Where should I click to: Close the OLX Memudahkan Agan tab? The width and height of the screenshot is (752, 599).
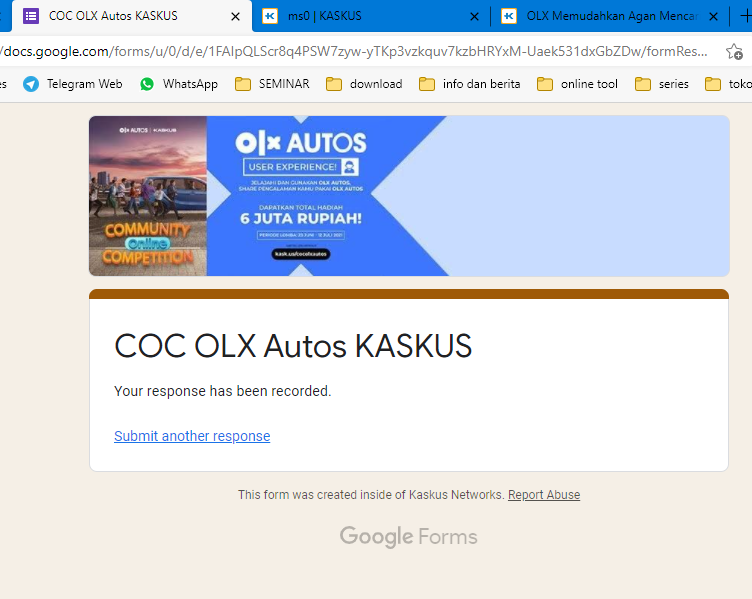(x=713, y=17)
